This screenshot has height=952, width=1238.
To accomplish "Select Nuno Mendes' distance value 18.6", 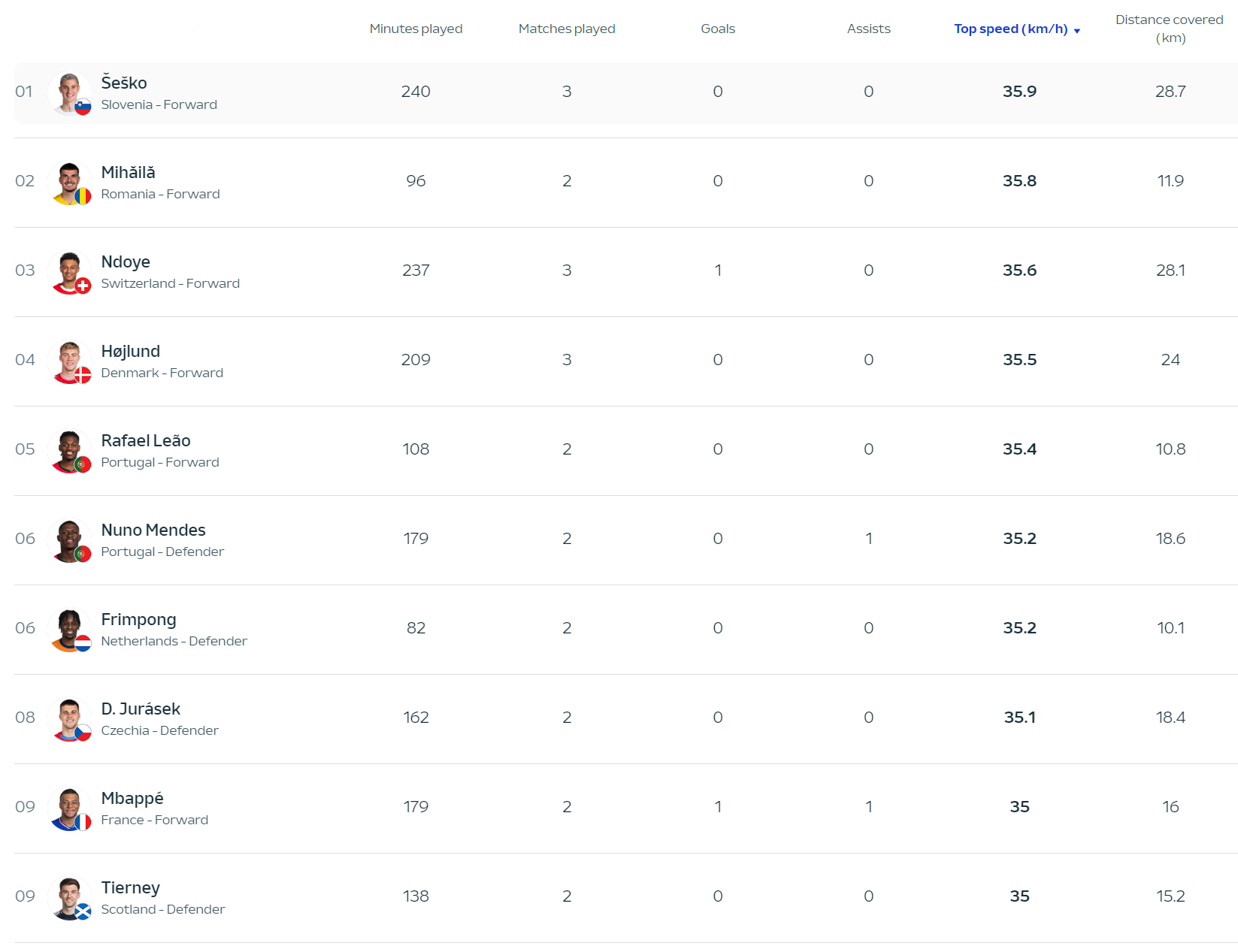I will pyautogui.click(x=1170, y=539).
